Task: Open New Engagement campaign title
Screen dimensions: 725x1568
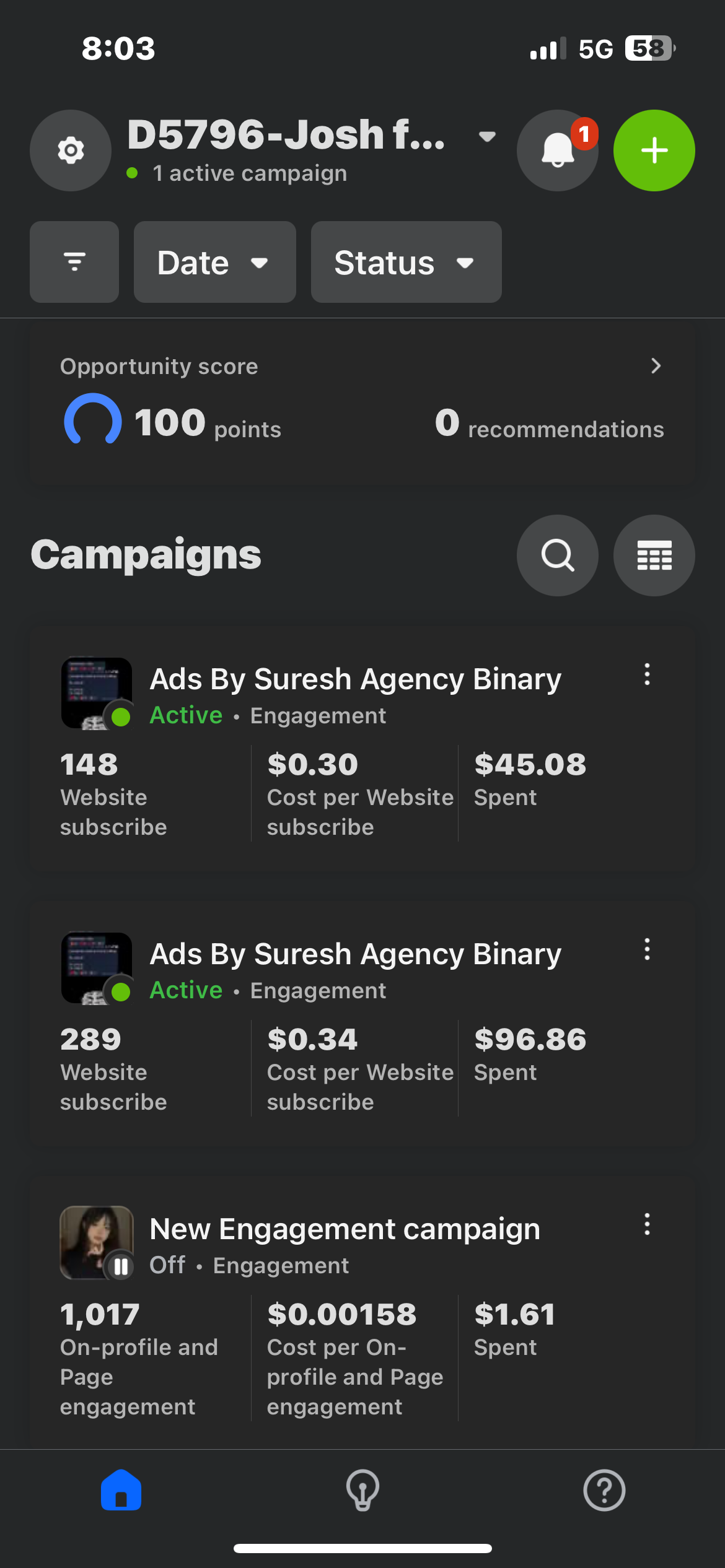Action: point(345,1229)
